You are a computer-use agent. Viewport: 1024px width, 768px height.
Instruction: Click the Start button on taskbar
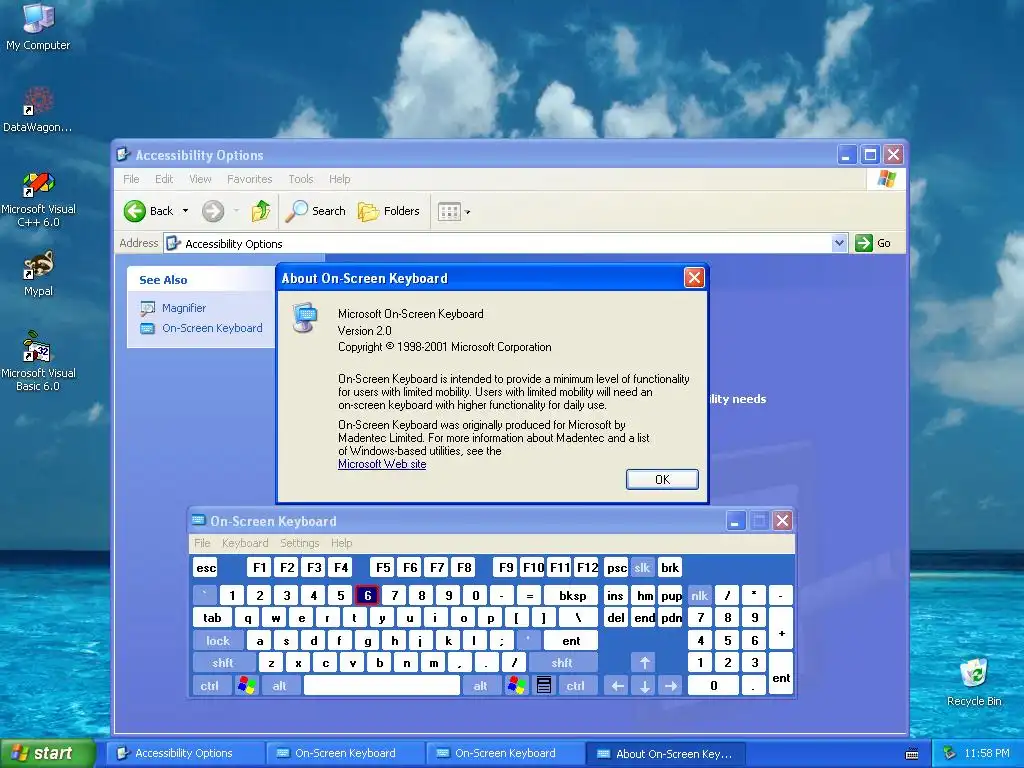48,753
